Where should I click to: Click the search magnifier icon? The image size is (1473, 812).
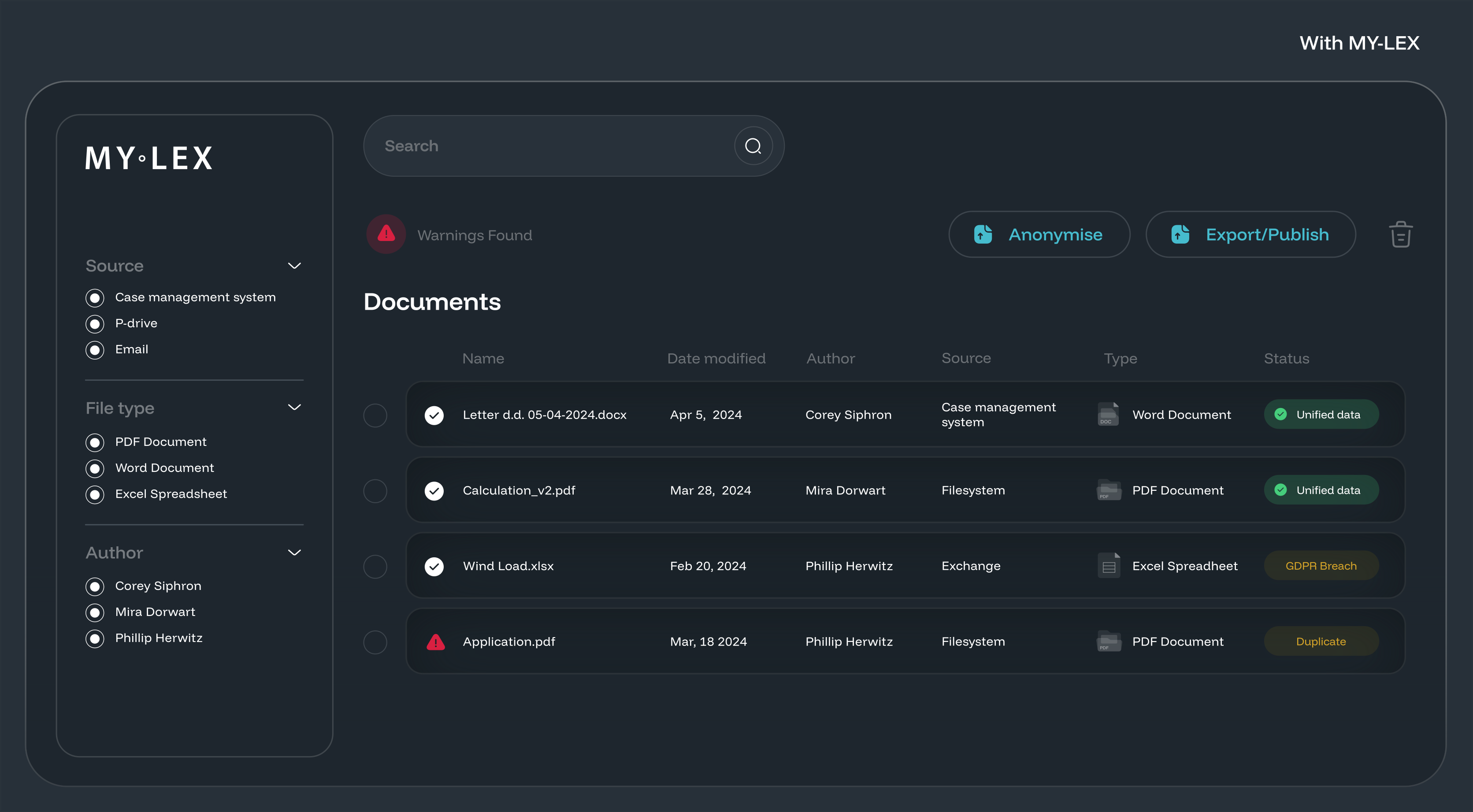pos(753,146)
